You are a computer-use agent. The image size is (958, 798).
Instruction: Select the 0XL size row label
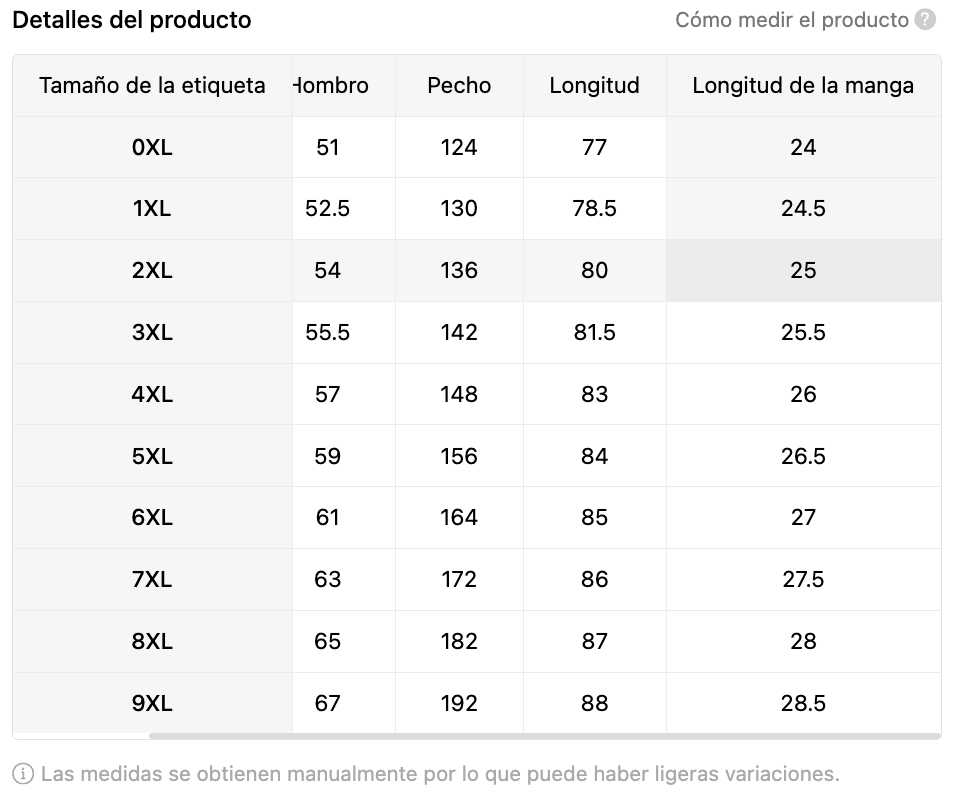click(152, 148)
